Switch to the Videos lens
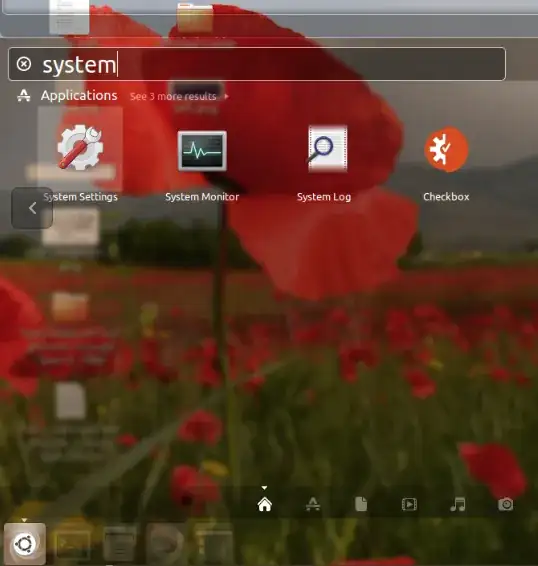538x566 pixels. (409, 504)
